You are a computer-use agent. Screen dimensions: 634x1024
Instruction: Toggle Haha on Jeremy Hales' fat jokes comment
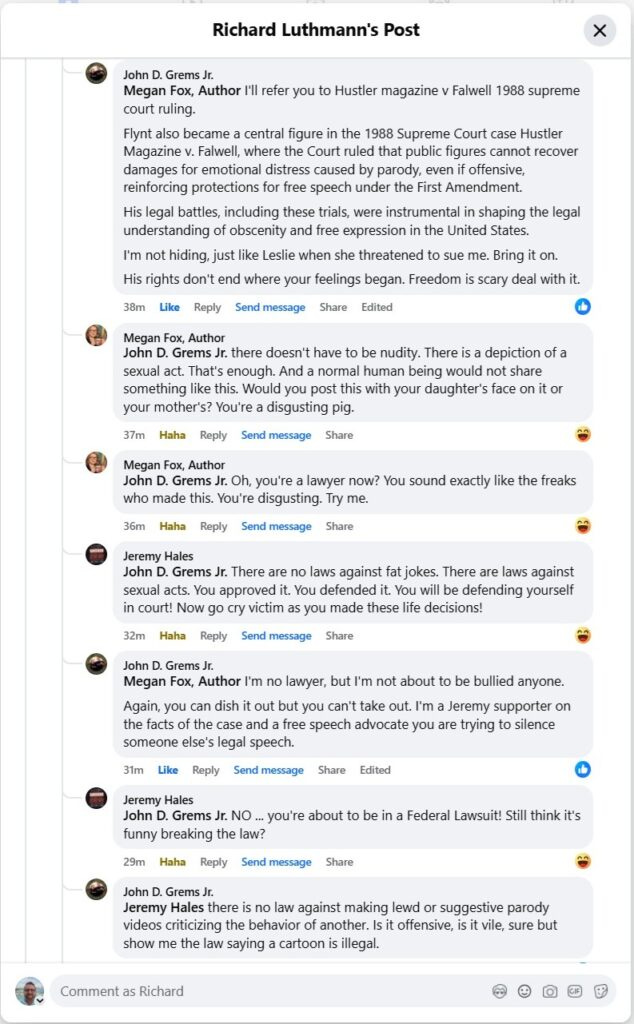pos(165,635)
